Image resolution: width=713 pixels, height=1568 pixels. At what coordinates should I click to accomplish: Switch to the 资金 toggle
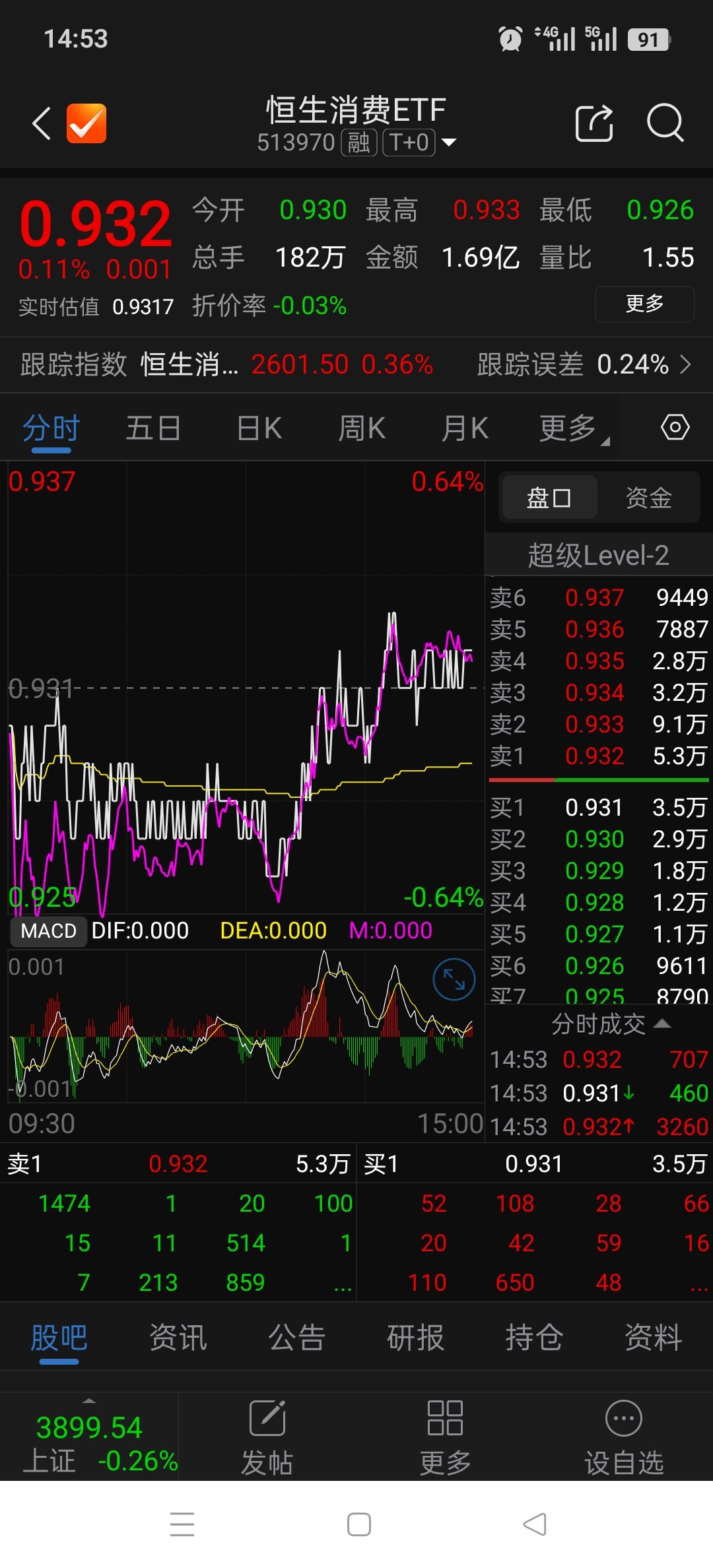point(648,498)
